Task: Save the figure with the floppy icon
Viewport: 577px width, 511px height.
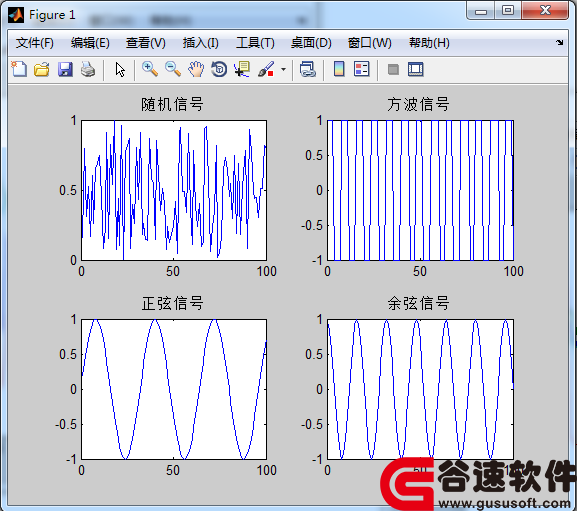Action: 65,69
